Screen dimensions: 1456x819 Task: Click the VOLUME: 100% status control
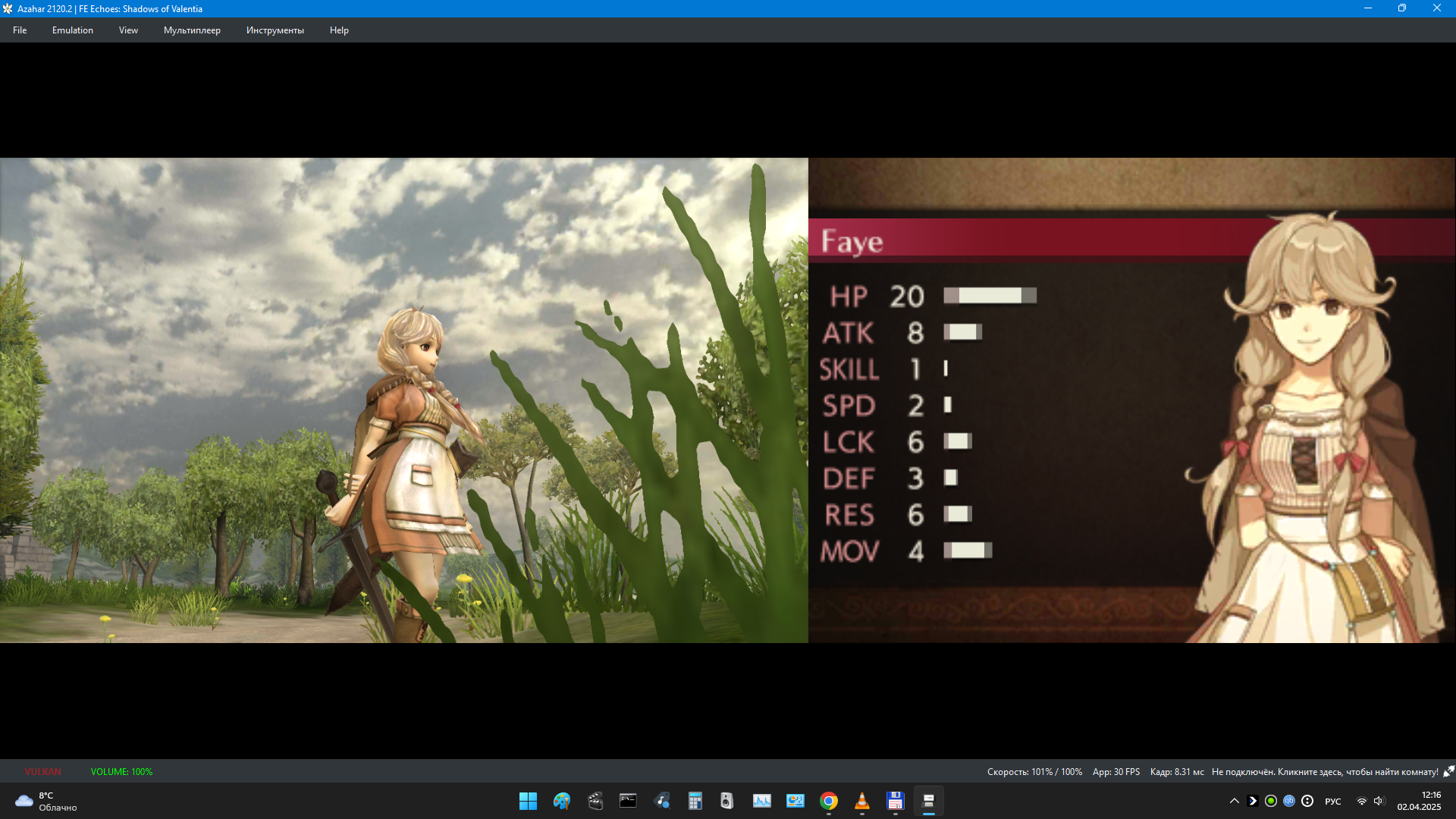[121, 772]
